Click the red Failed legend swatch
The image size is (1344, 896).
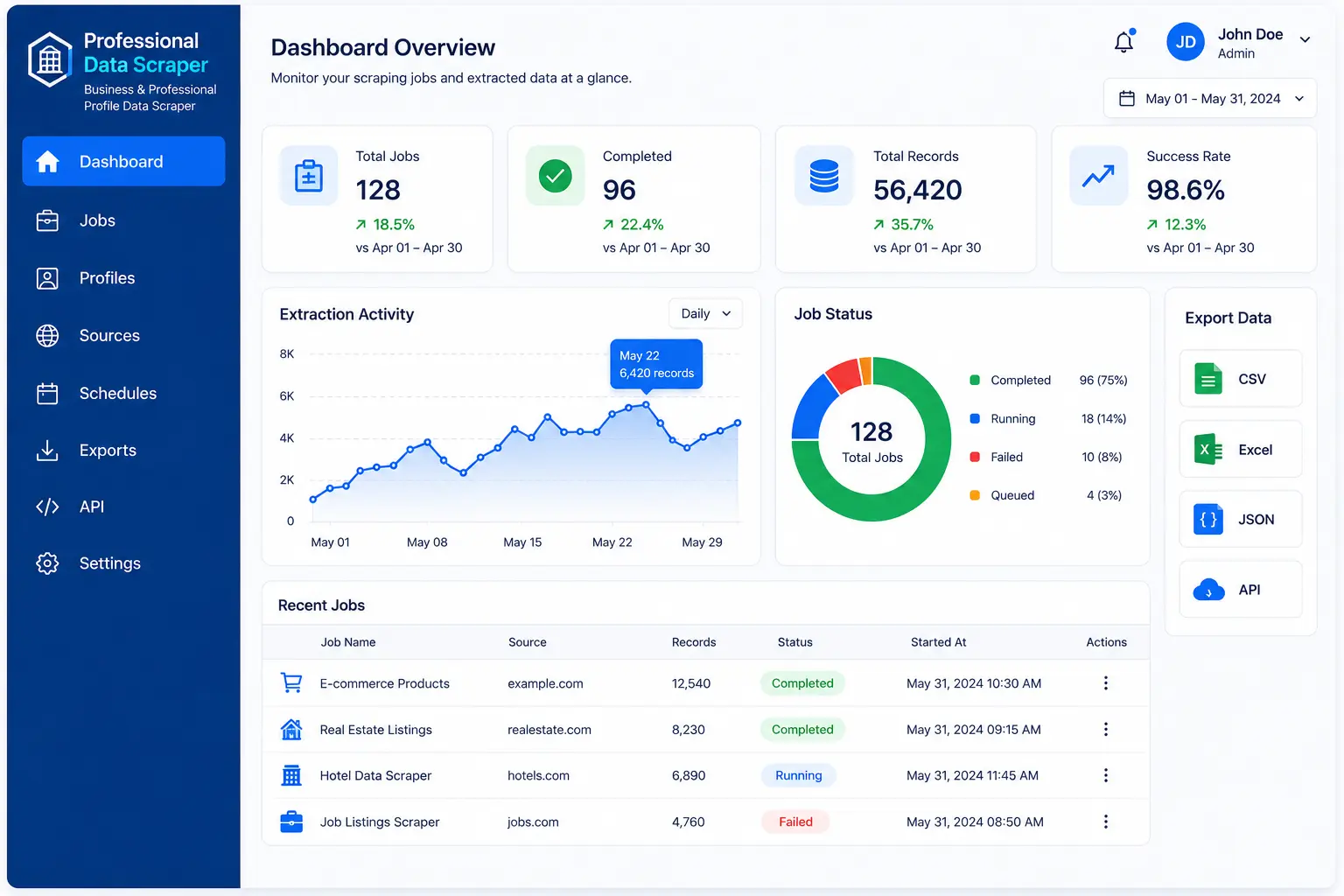(x=975, y=457)
